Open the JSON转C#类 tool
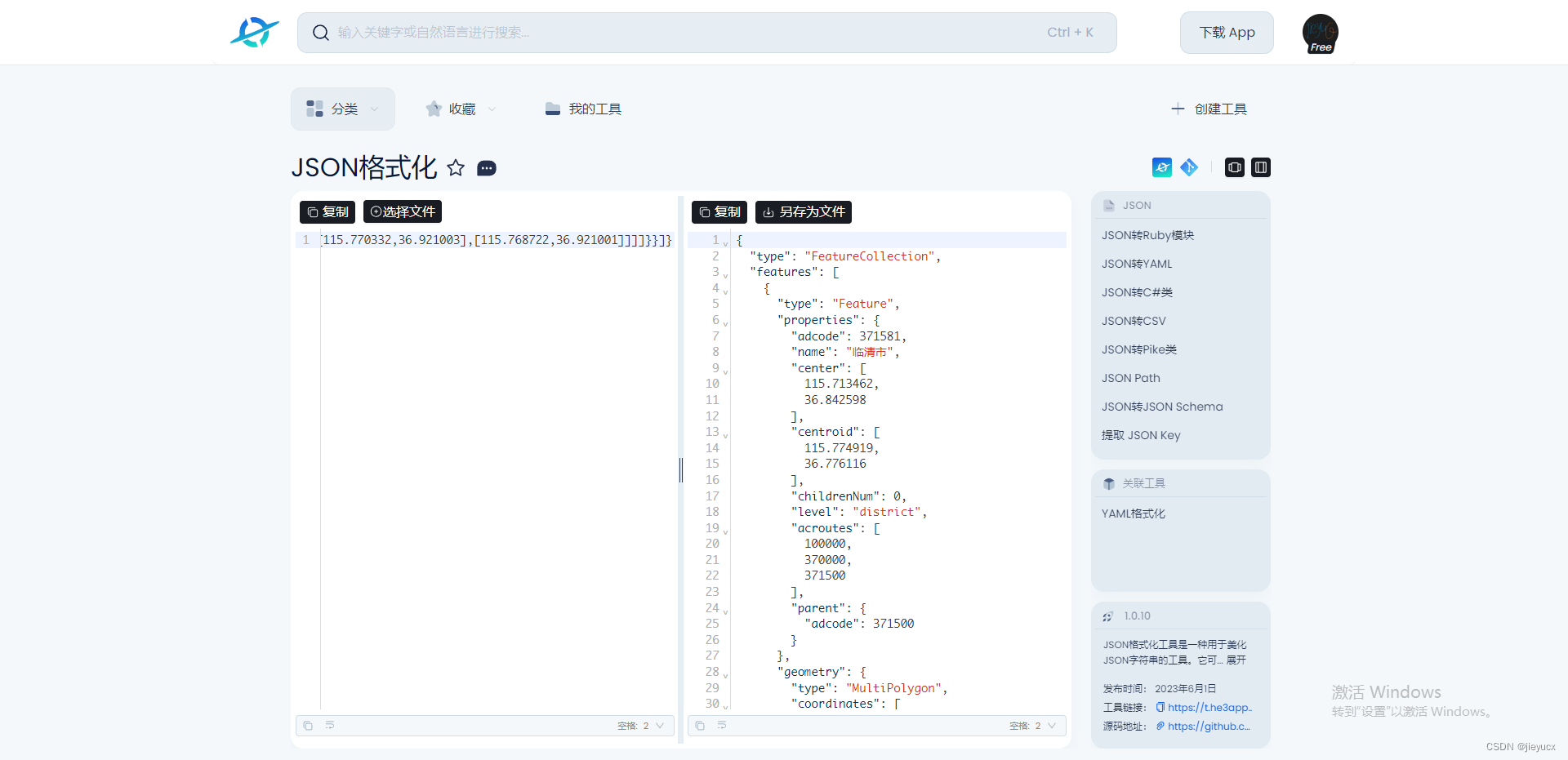This screenshot has width=1568, height=760. (x=1137, y=292)
